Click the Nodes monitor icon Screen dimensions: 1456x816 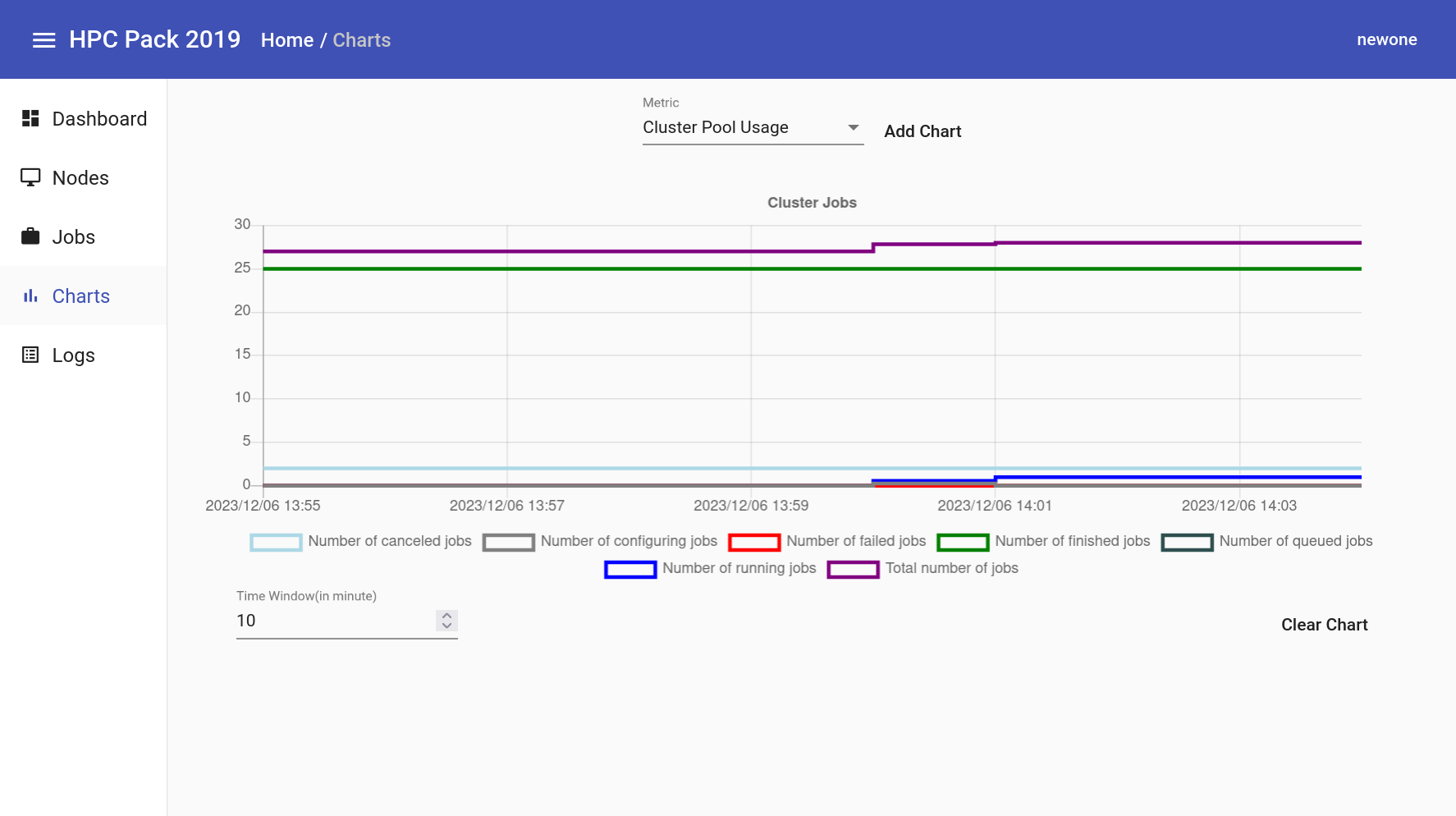click(x=30, y=177)
